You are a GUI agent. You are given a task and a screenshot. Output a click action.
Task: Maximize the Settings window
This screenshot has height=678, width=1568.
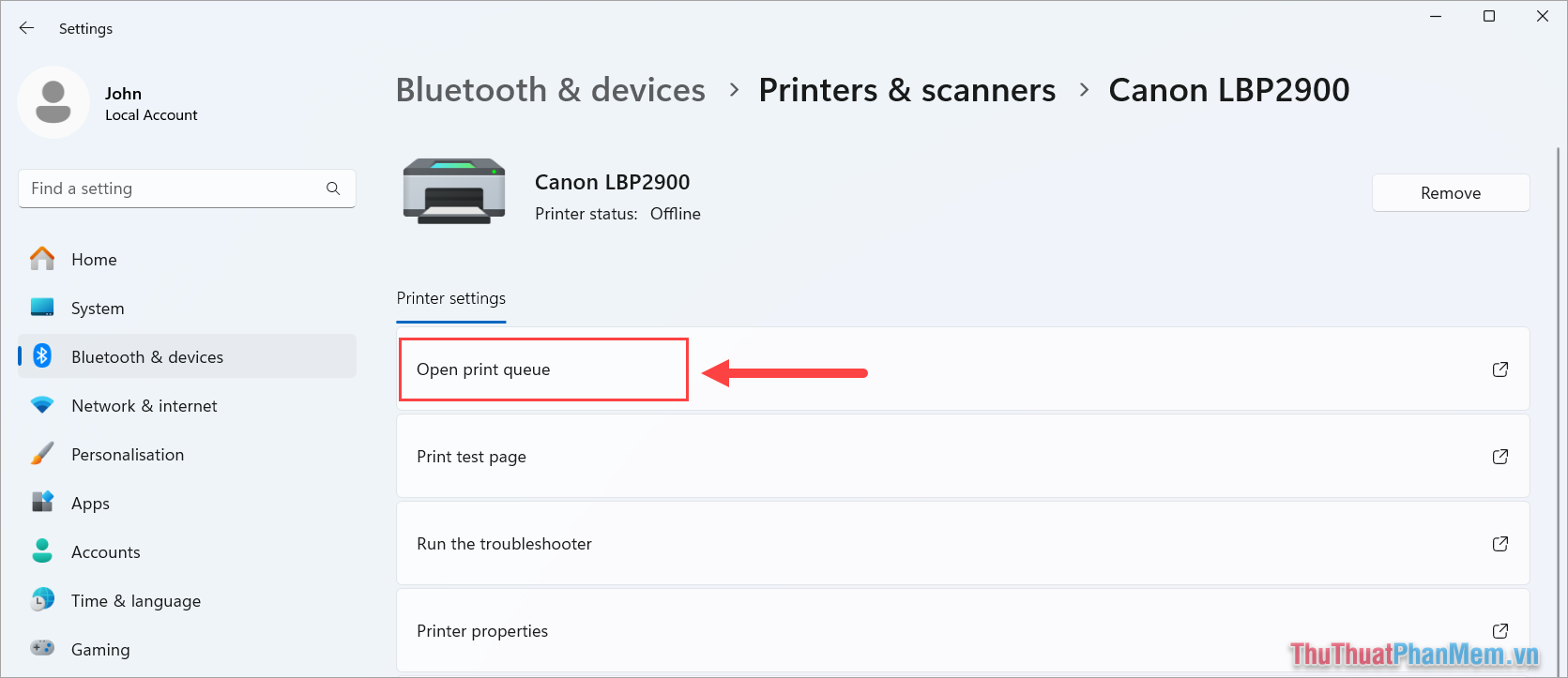tap(1489, 16)
